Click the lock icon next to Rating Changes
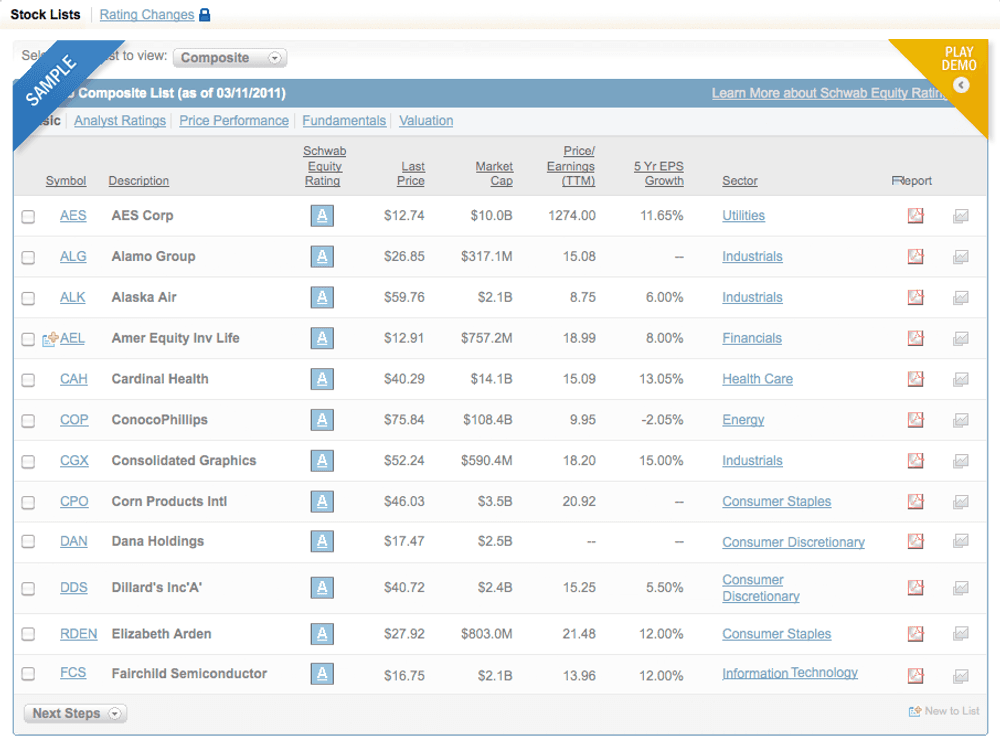Image resolution: width=1000 pixels, height=736 pixels. (x=205, y=14)
